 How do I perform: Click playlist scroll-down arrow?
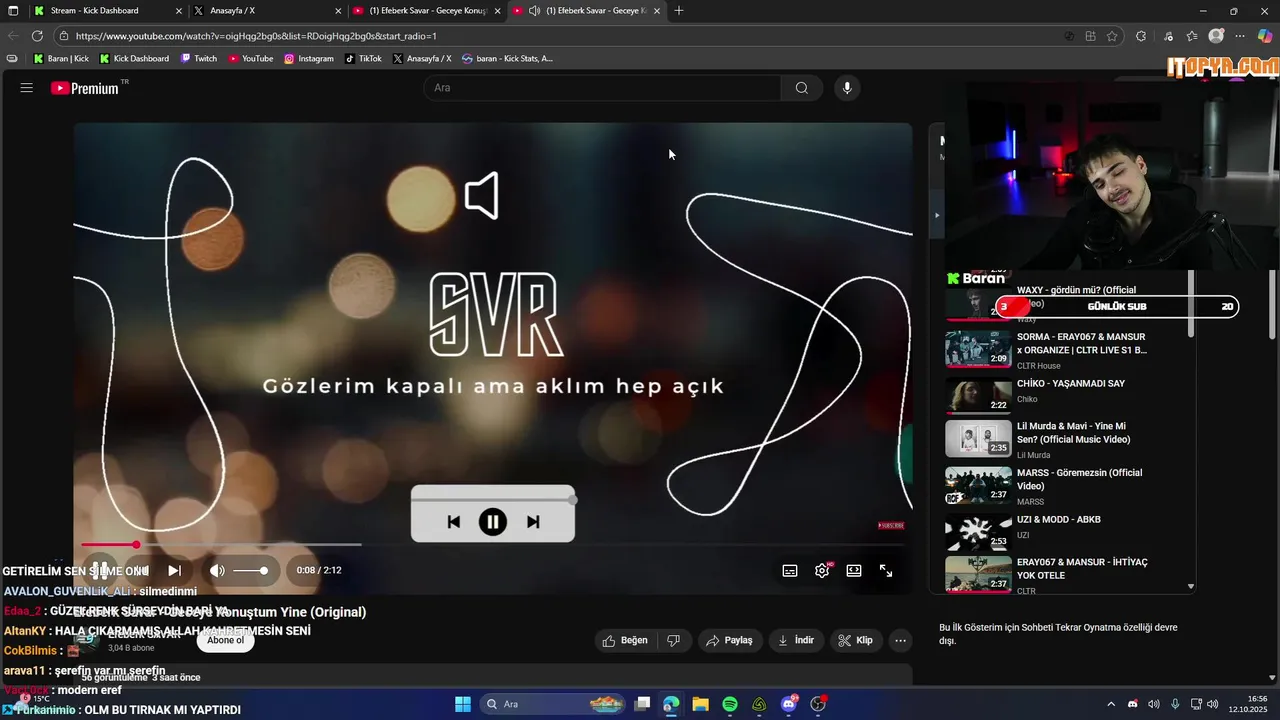coord(1190,587)
